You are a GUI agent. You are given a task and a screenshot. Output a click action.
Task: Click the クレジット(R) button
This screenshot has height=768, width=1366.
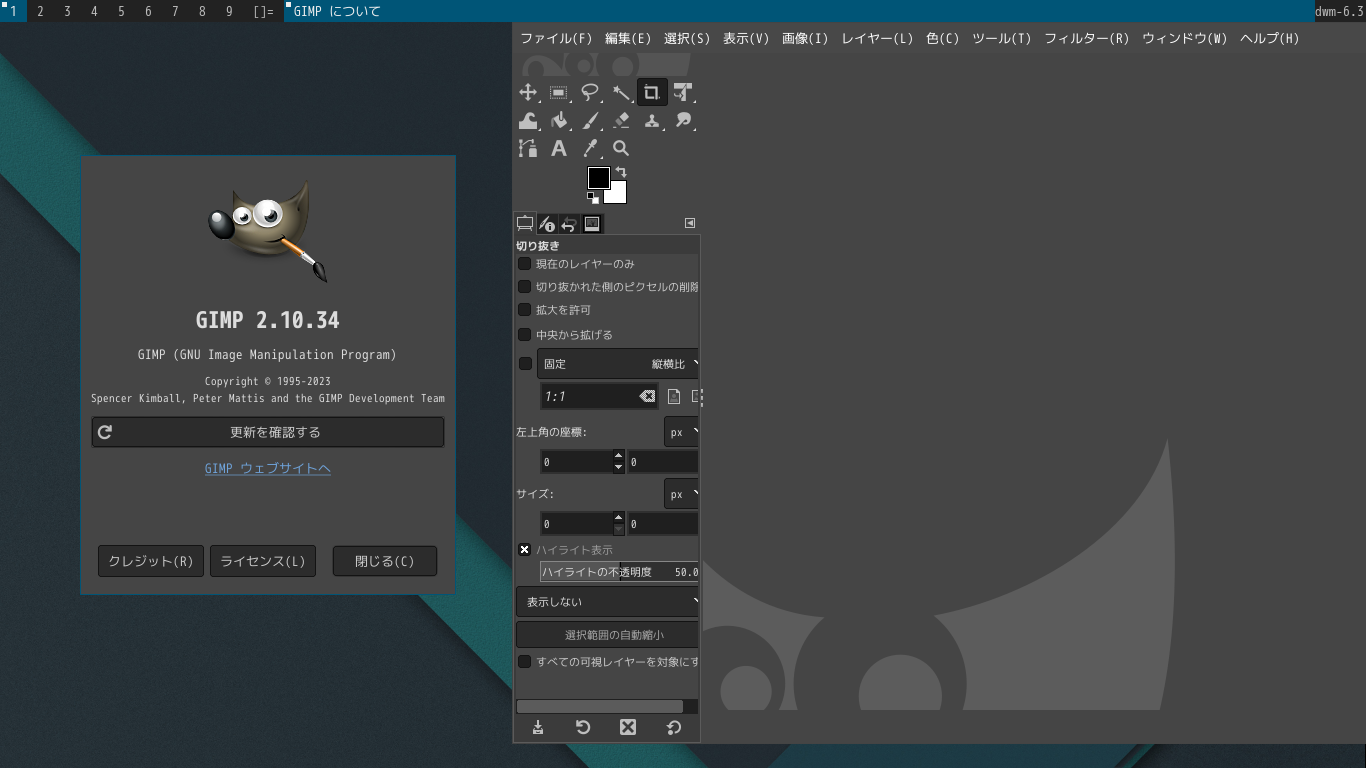[151, 561]
